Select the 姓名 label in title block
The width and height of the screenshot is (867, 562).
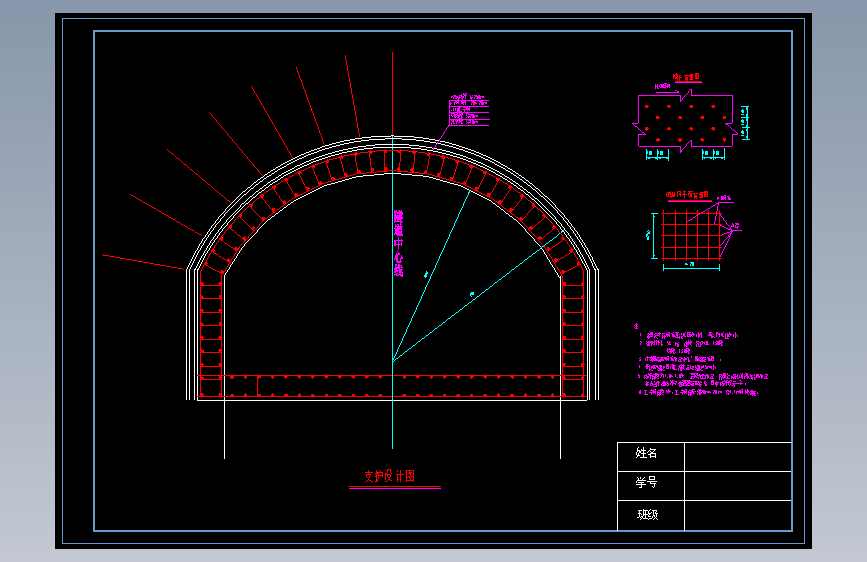pos(646,453)
